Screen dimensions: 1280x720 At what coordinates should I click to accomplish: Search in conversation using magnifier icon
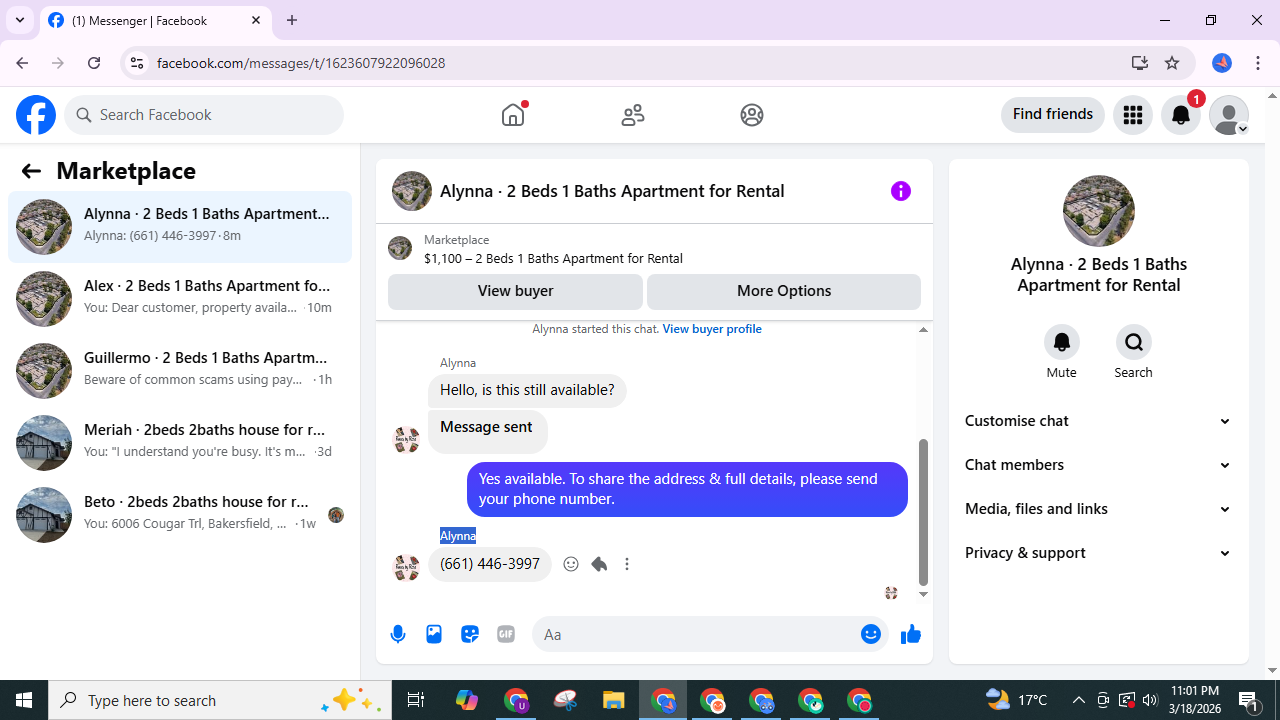(x=1134, y=342)
